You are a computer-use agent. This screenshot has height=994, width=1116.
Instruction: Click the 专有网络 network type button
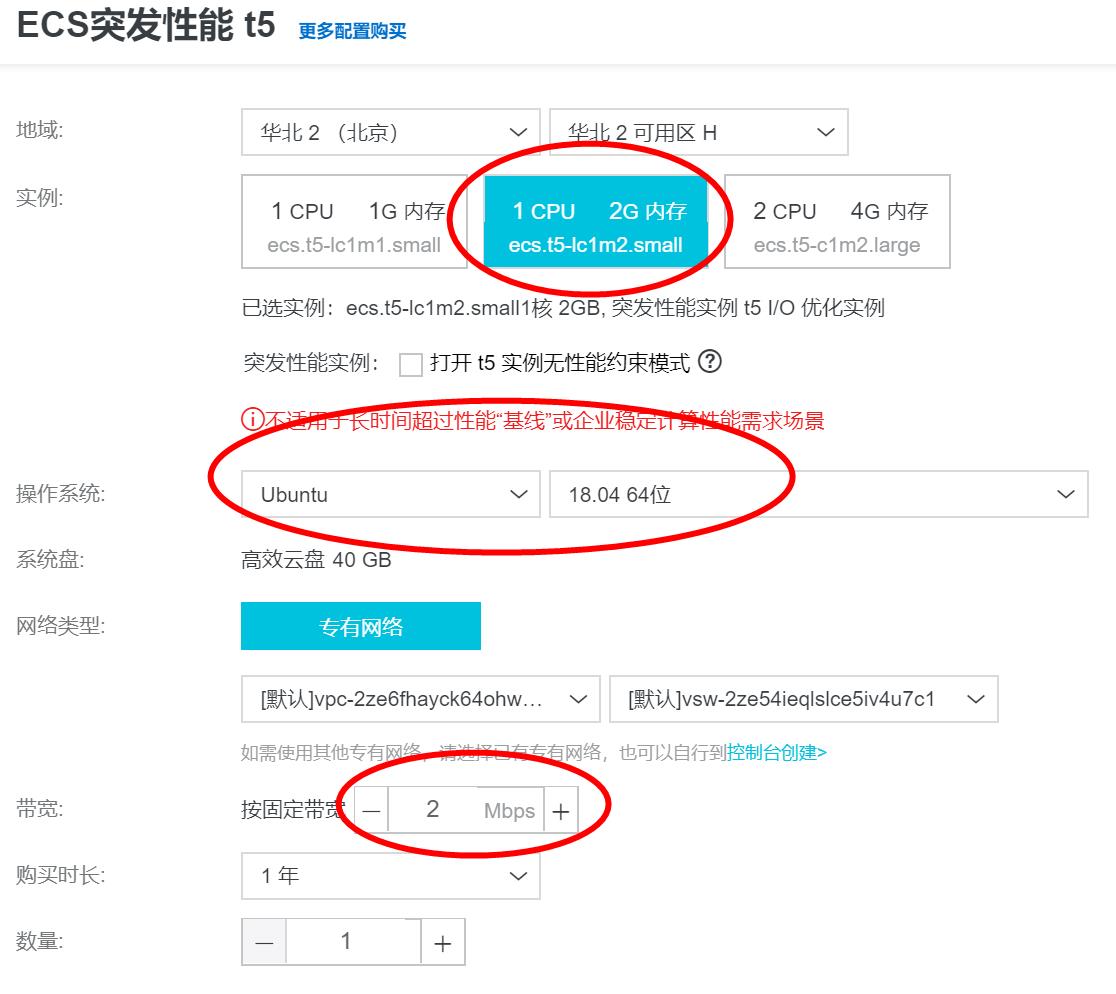tap(360, 626)
